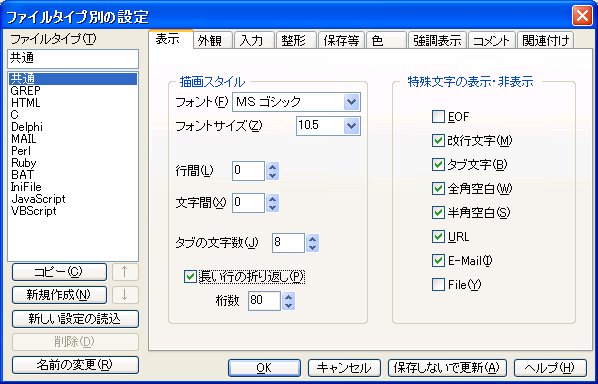This screenshot has height=384, width=598.
Task: Toggle the E-Mail checkbox
Action: [x=438, y=261]
